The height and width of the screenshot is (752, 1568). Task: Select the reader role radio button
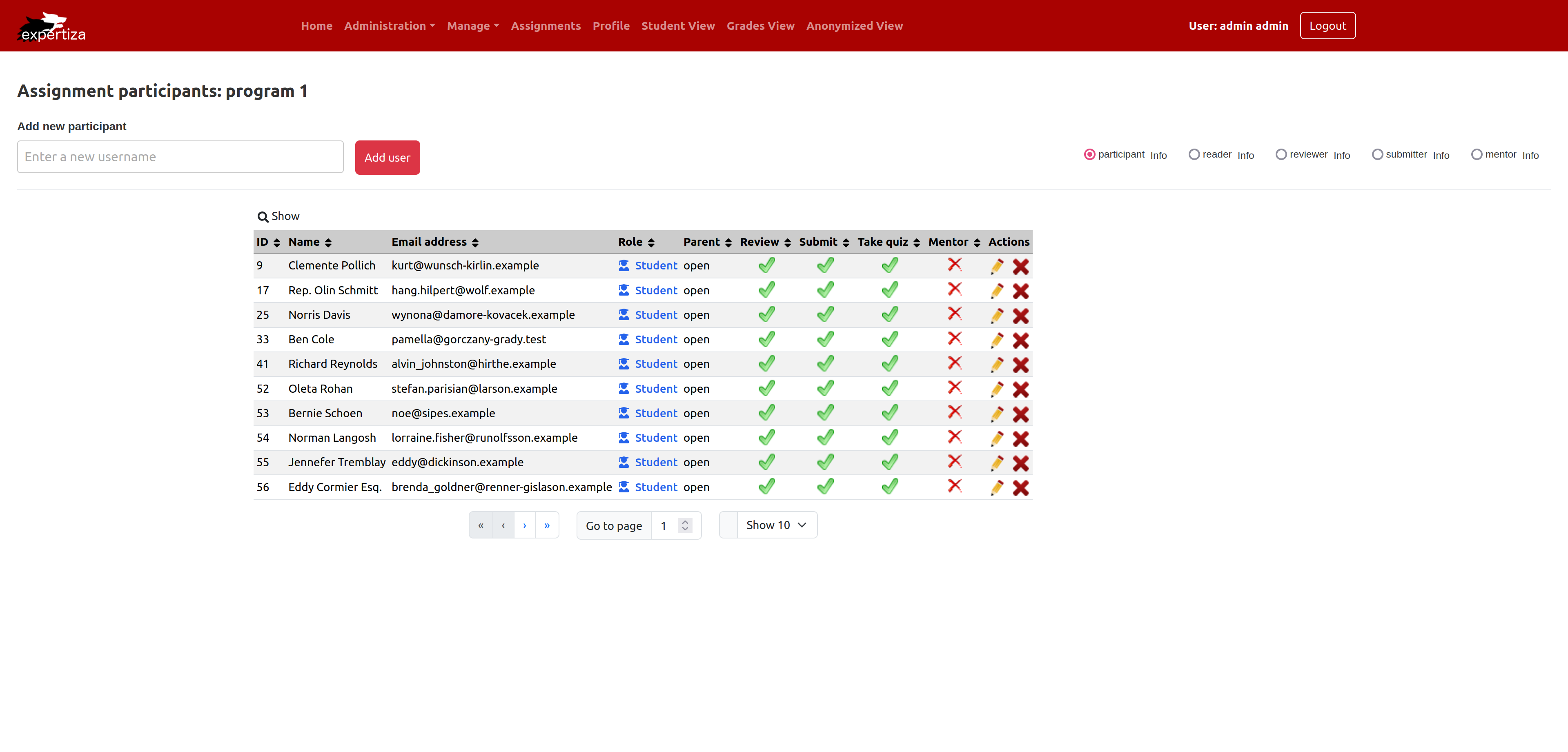coord(1194,155)
